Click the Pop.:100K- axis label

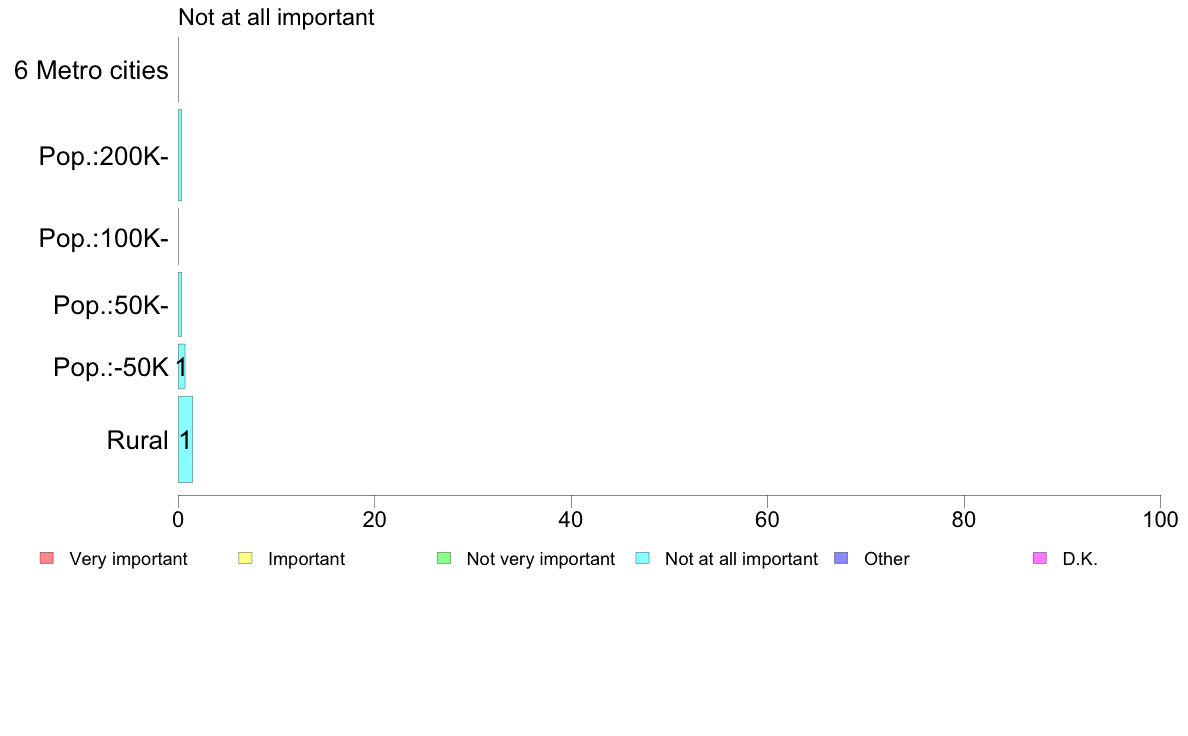click(104, 238)
